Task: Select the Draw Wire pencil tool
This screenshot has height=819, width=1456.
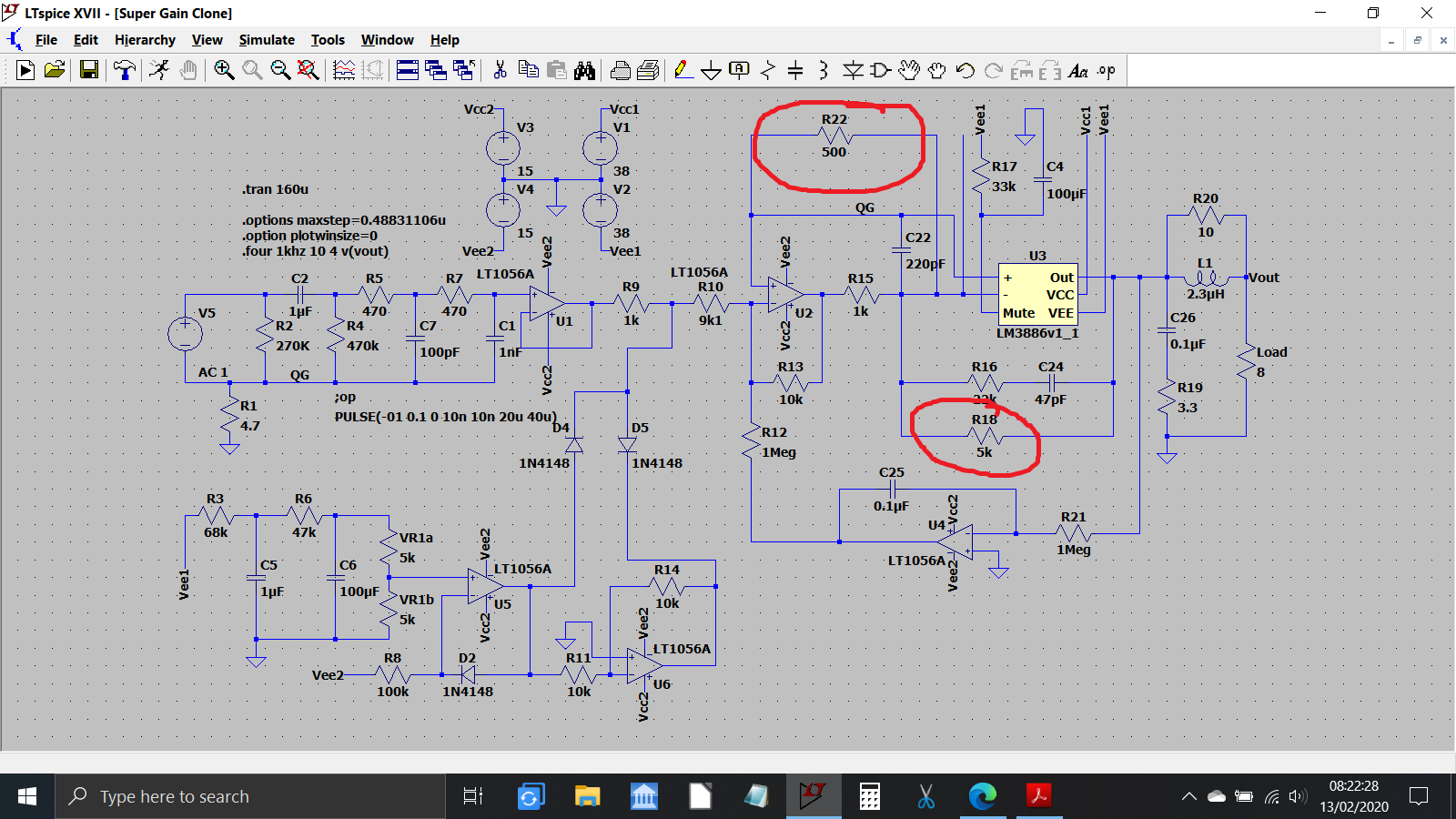Action: [683, 70]
